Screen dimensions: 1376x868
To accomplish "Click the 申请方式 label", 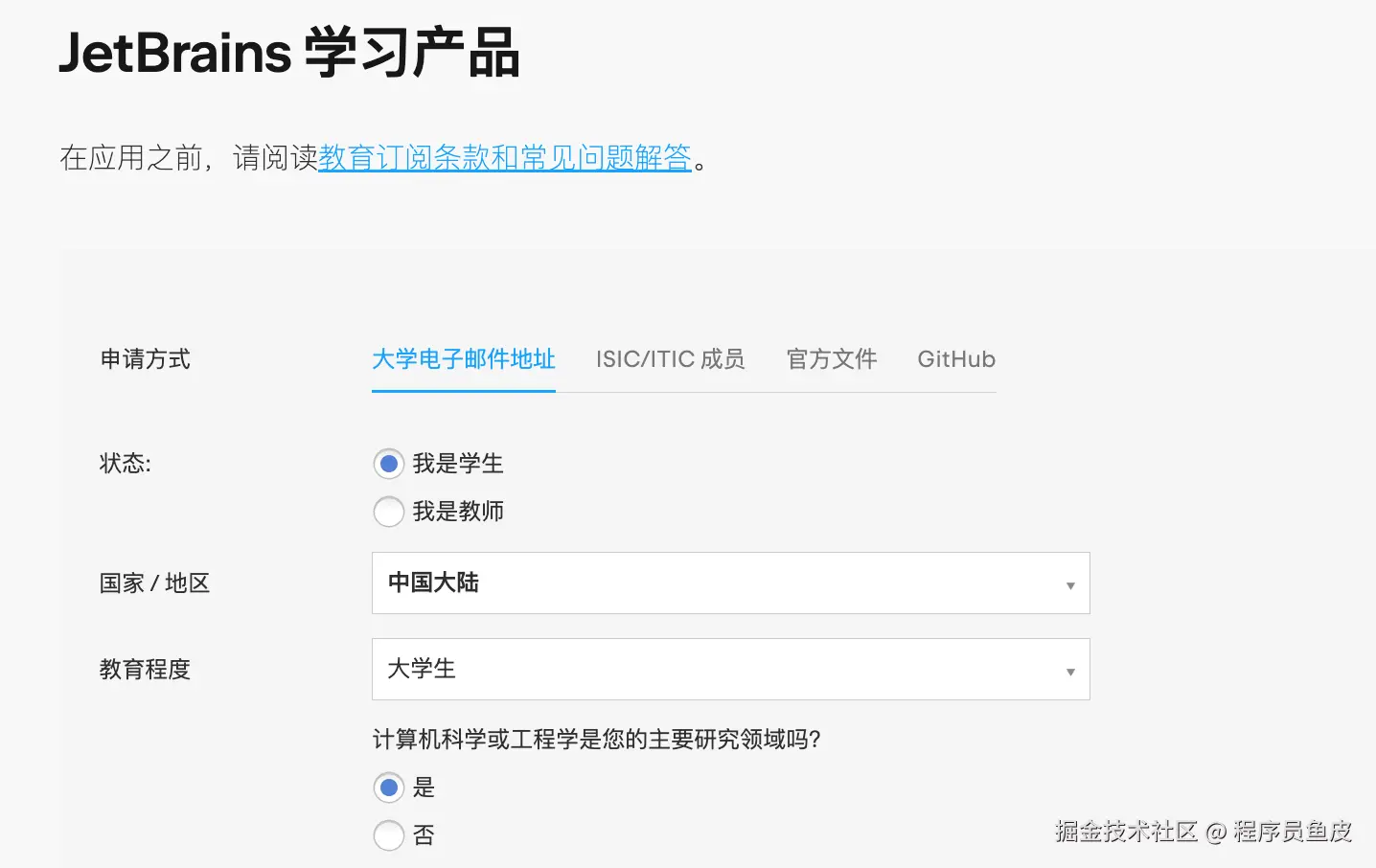I will click(x=146, y=359).
